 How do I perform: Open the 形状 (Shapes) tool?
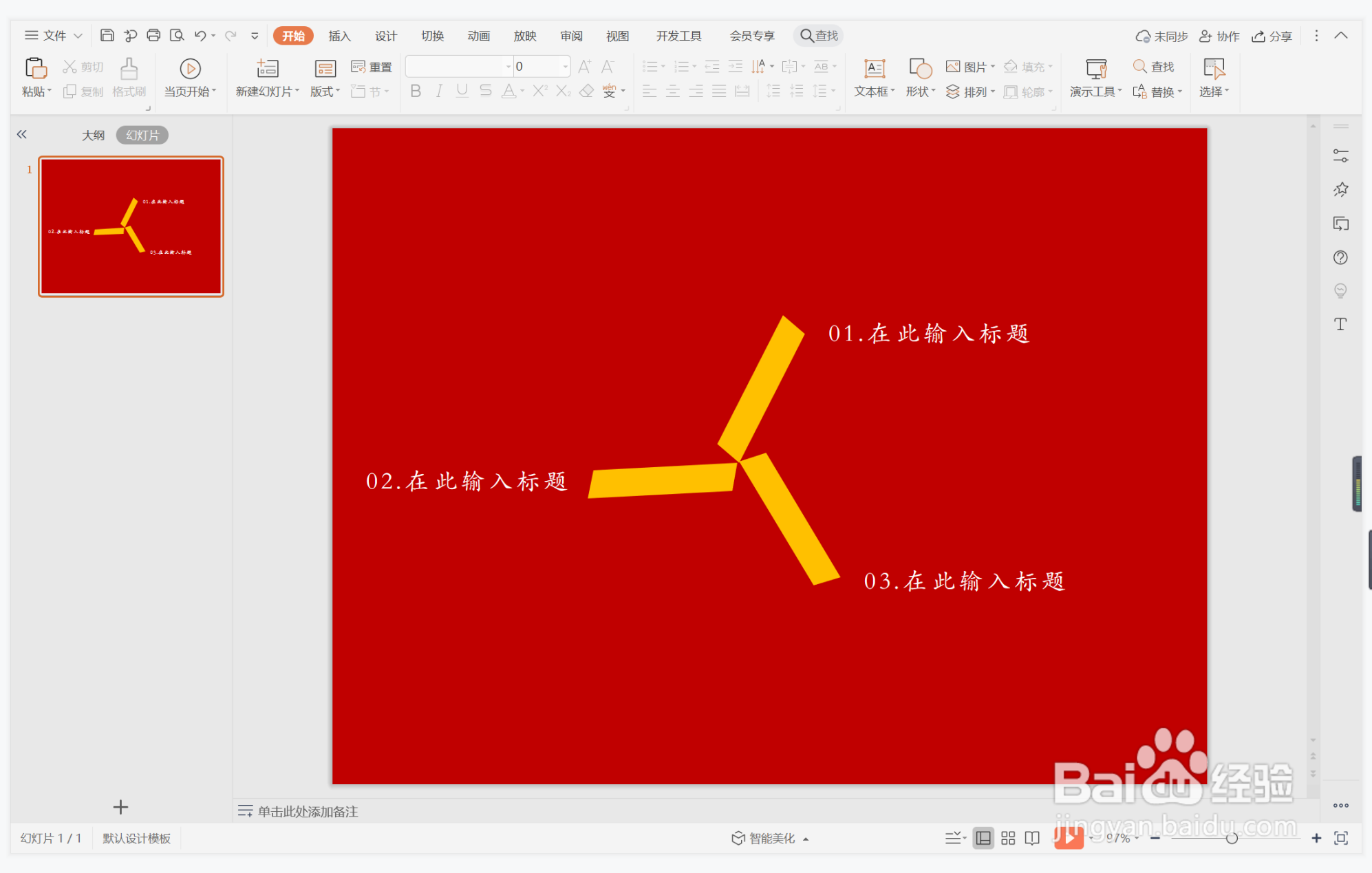[919, 77]
